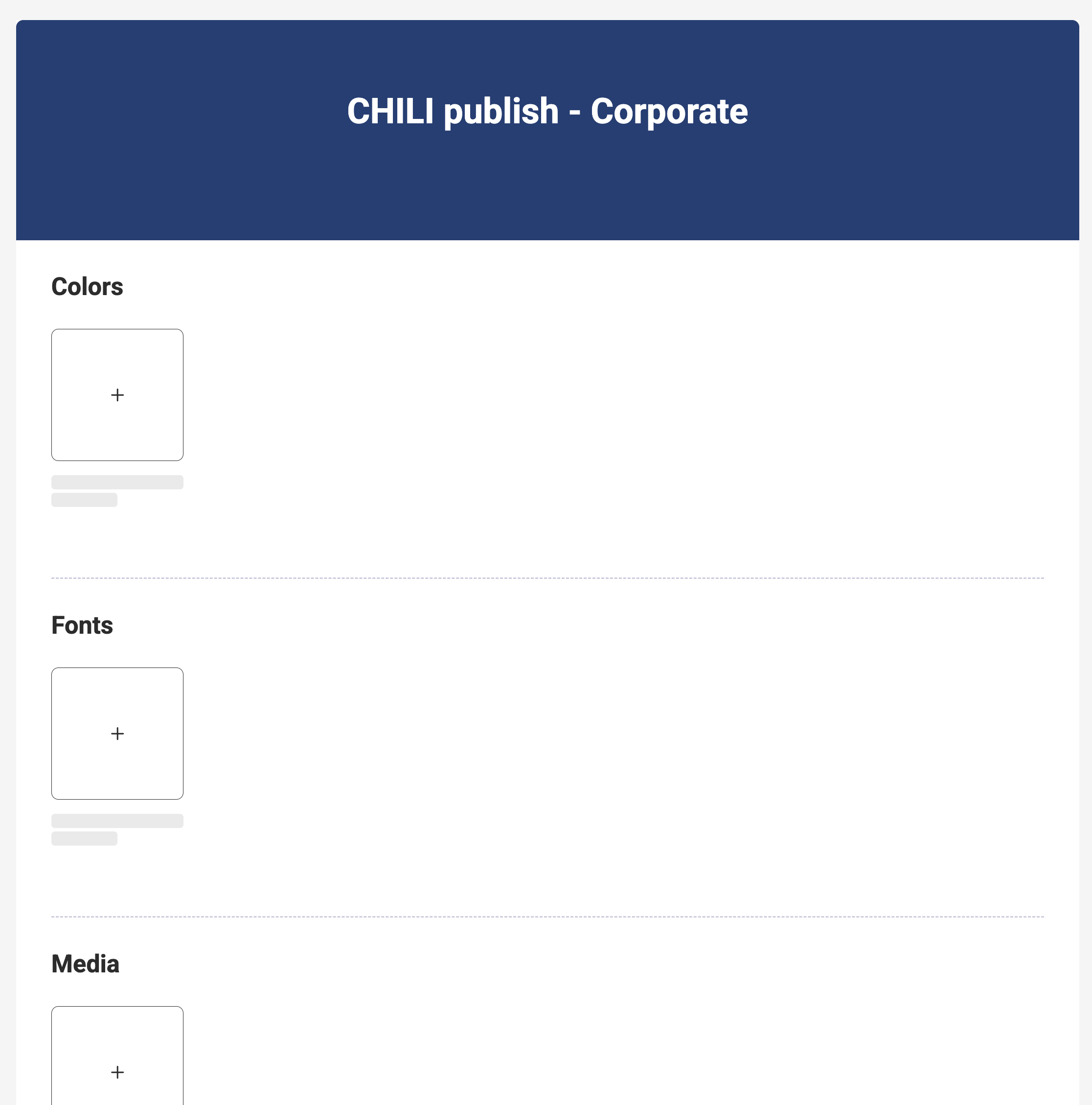Click the 'CHILI' word in the title
Screen dimensions: 1092x1105
[x=390, y=111]
